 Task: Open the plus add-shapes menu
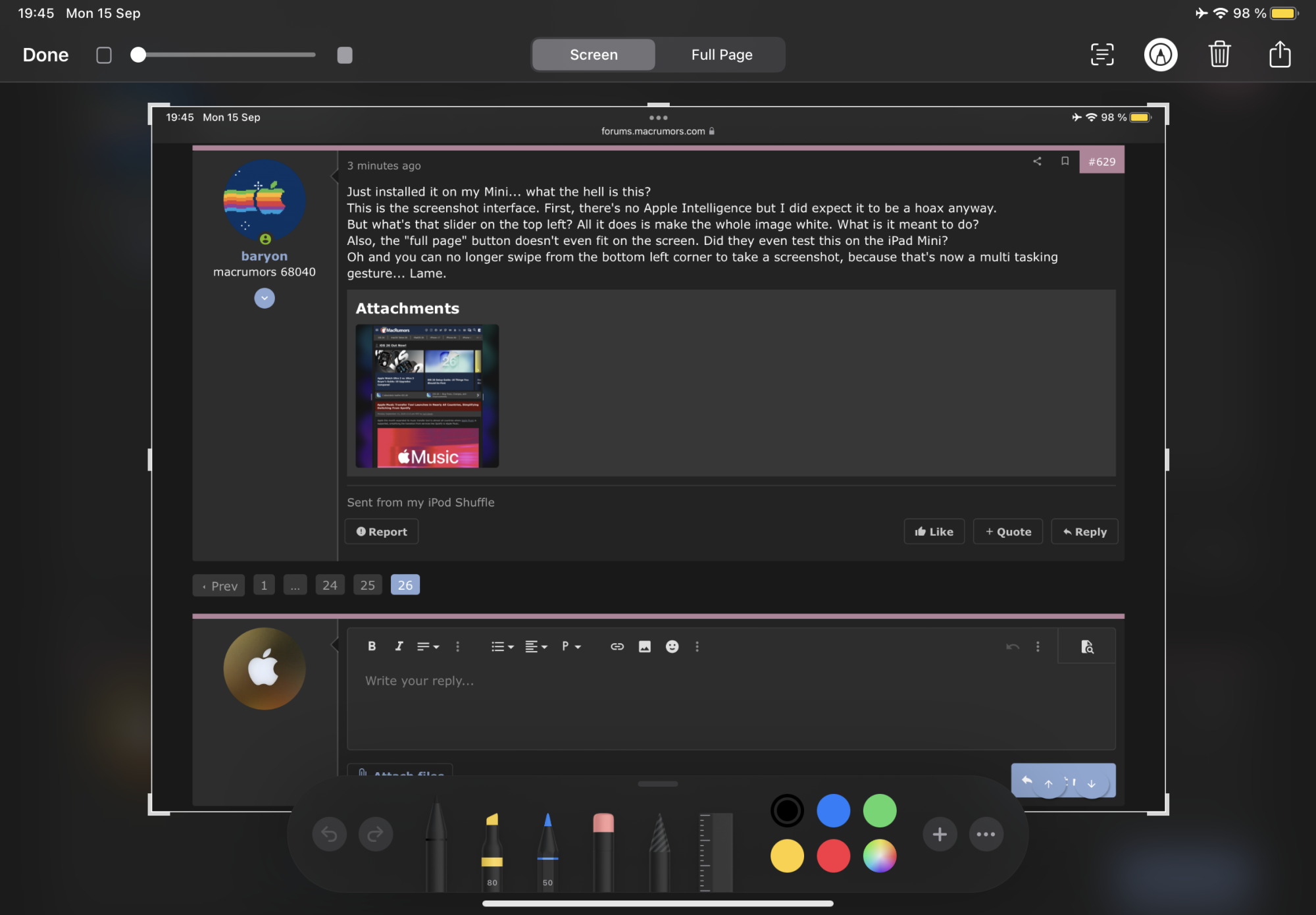(x=940, y=835)
